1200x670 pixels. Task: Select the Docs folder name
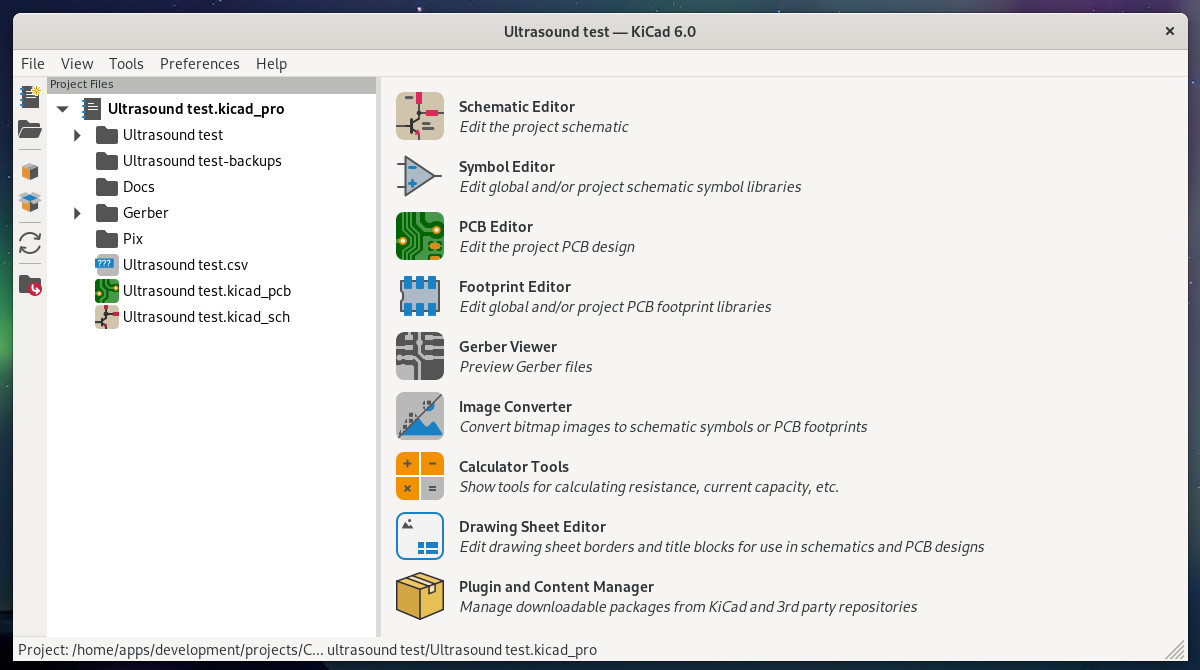click(139, 187)
